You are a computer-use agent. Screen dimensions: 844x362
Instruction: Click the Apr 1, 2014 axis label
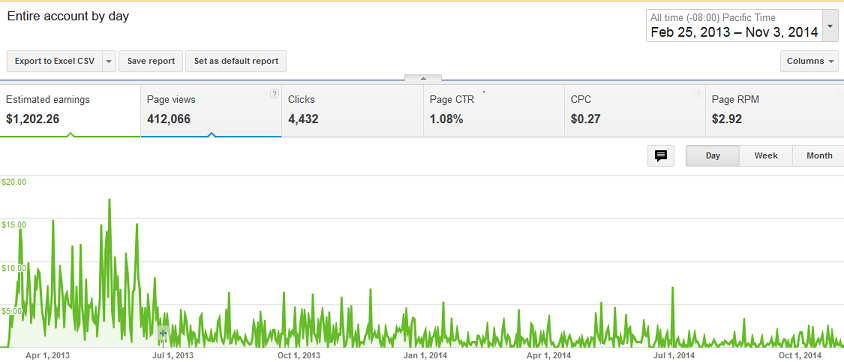point(548,356)
